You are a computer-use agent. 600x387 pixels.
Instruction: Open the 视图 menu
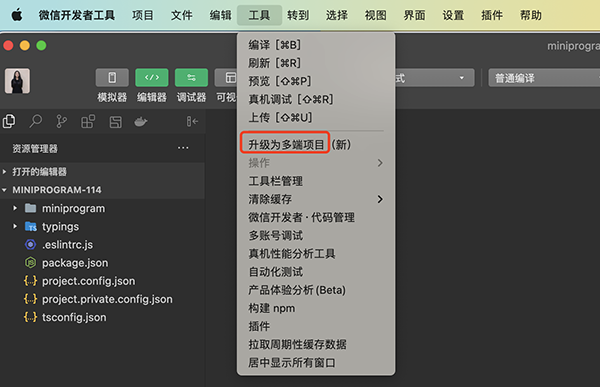pos(376,15)
